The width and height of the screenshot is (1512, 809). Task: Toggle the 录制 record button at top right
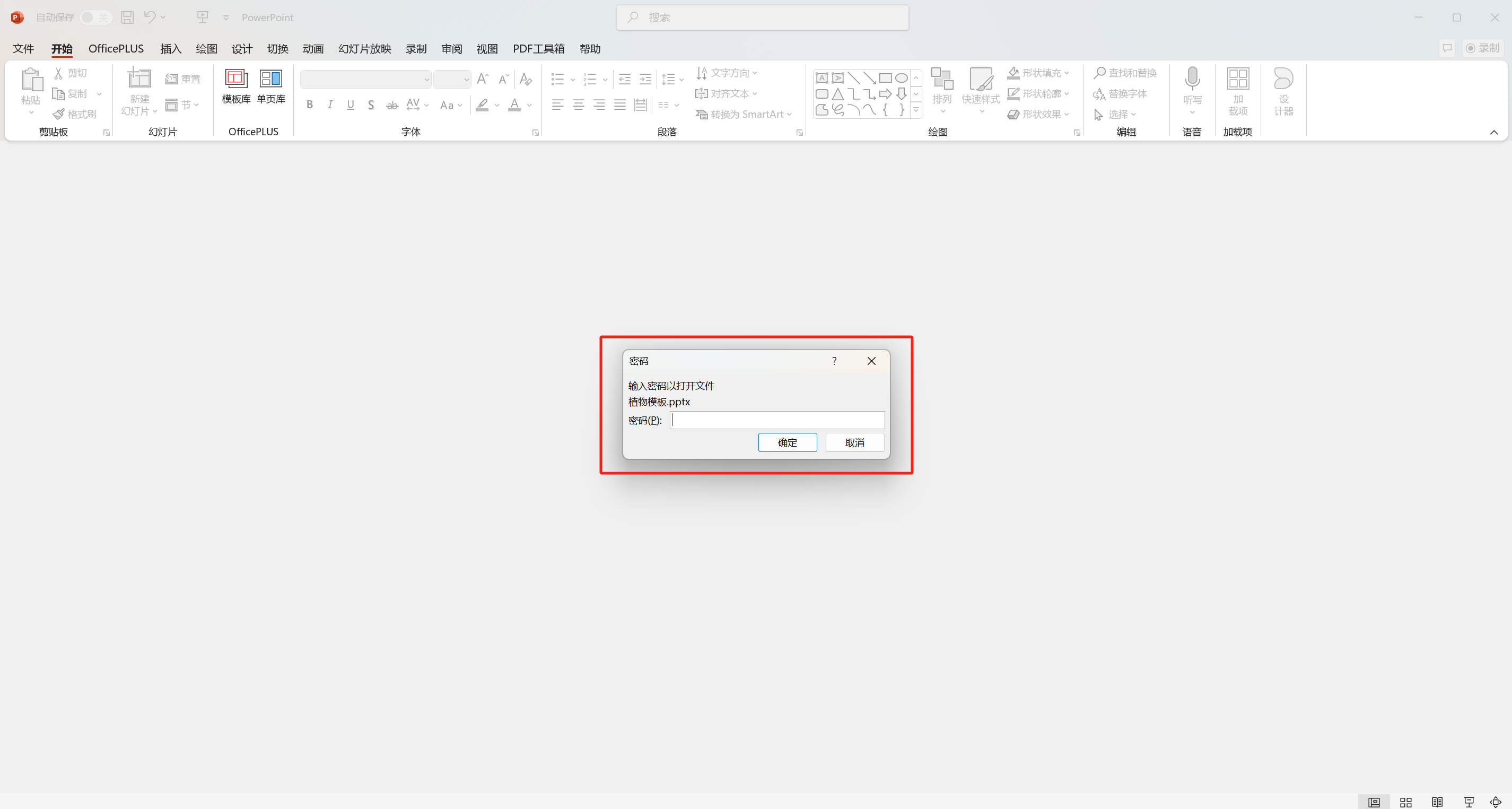(x=1483, y=48)
